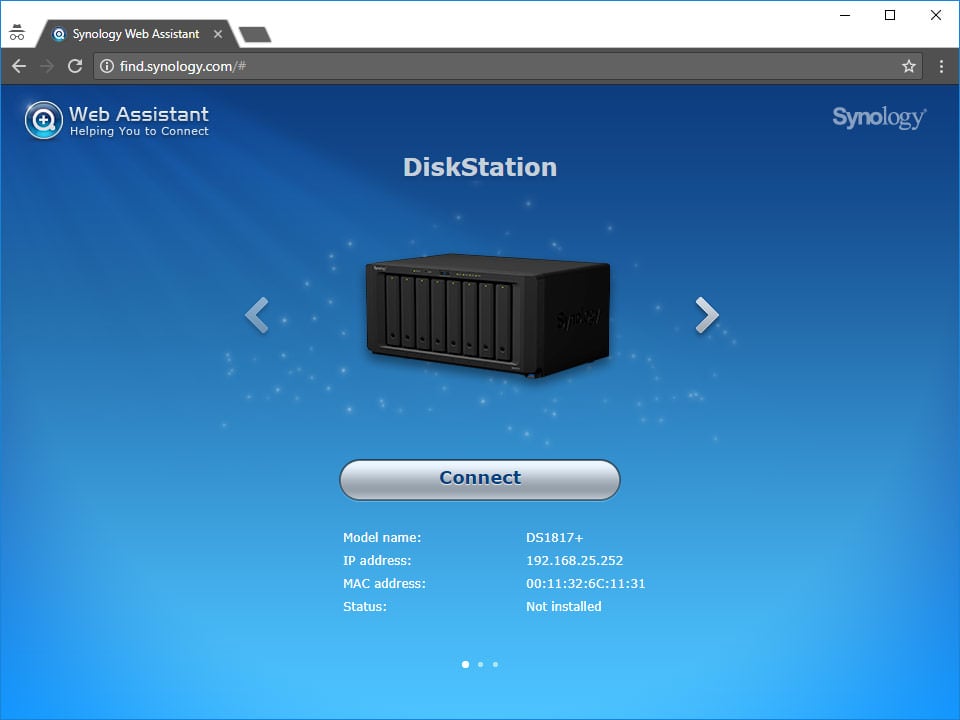Show next device with right chevron
960x720 pixels.
pos(707,315)
